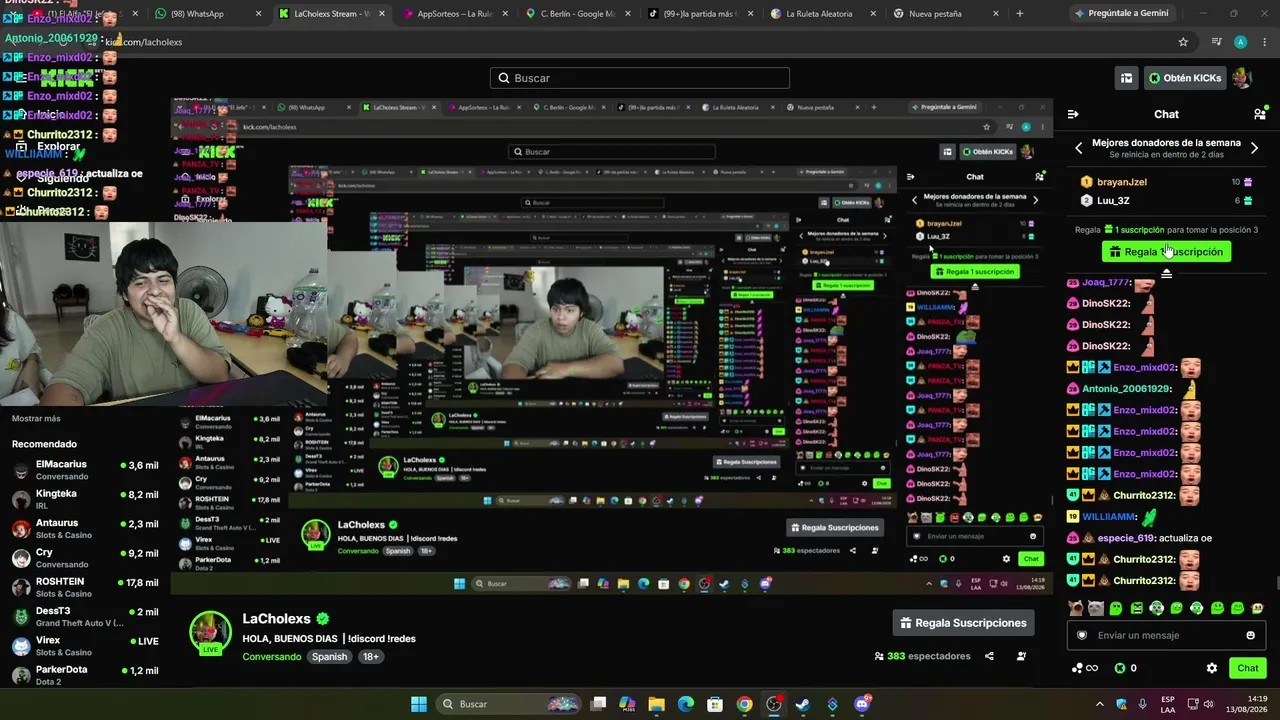Screen dimensions: 1280x720
Task: Open File Explorer from the taskbar
Action: 656,704
